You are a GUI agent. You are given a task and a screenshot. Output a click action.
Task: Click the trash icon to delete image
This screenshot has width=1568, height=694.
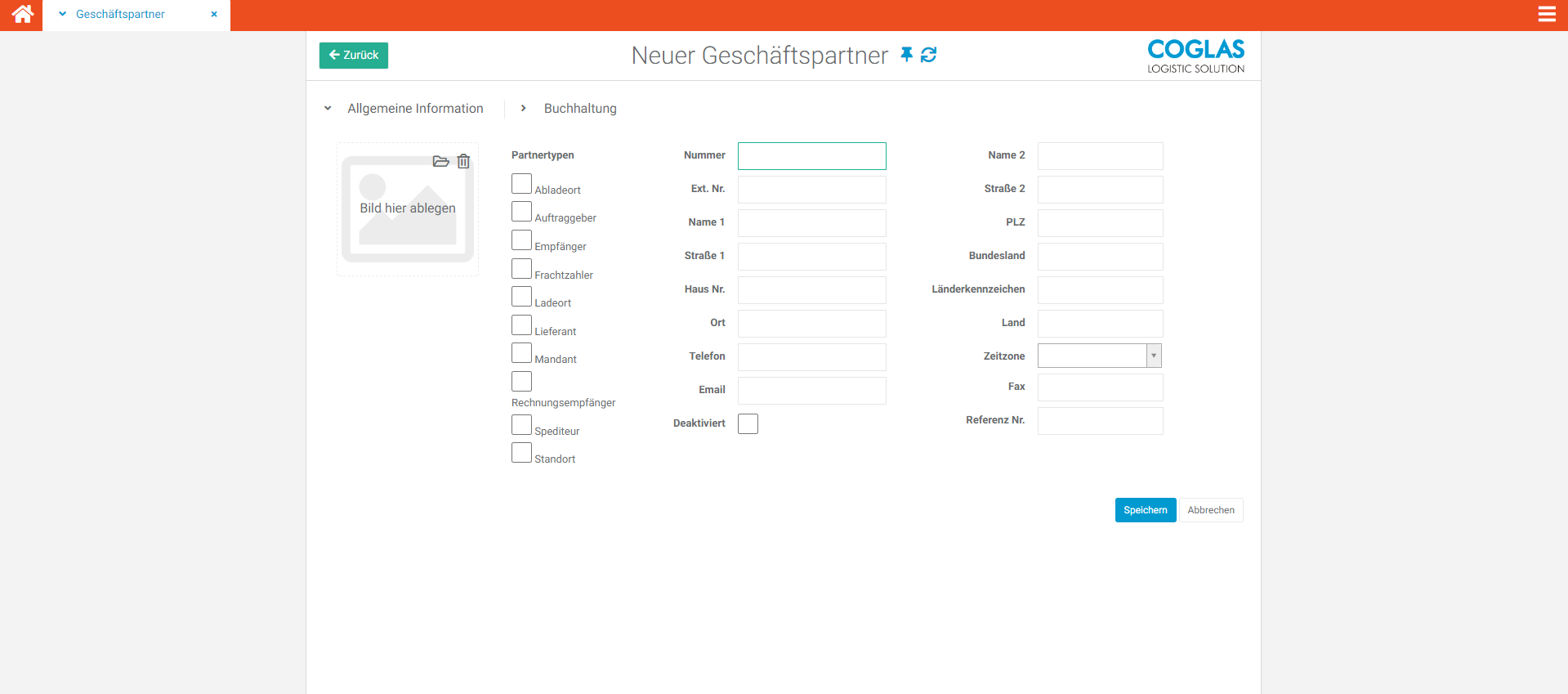click(x=463, y=162)
